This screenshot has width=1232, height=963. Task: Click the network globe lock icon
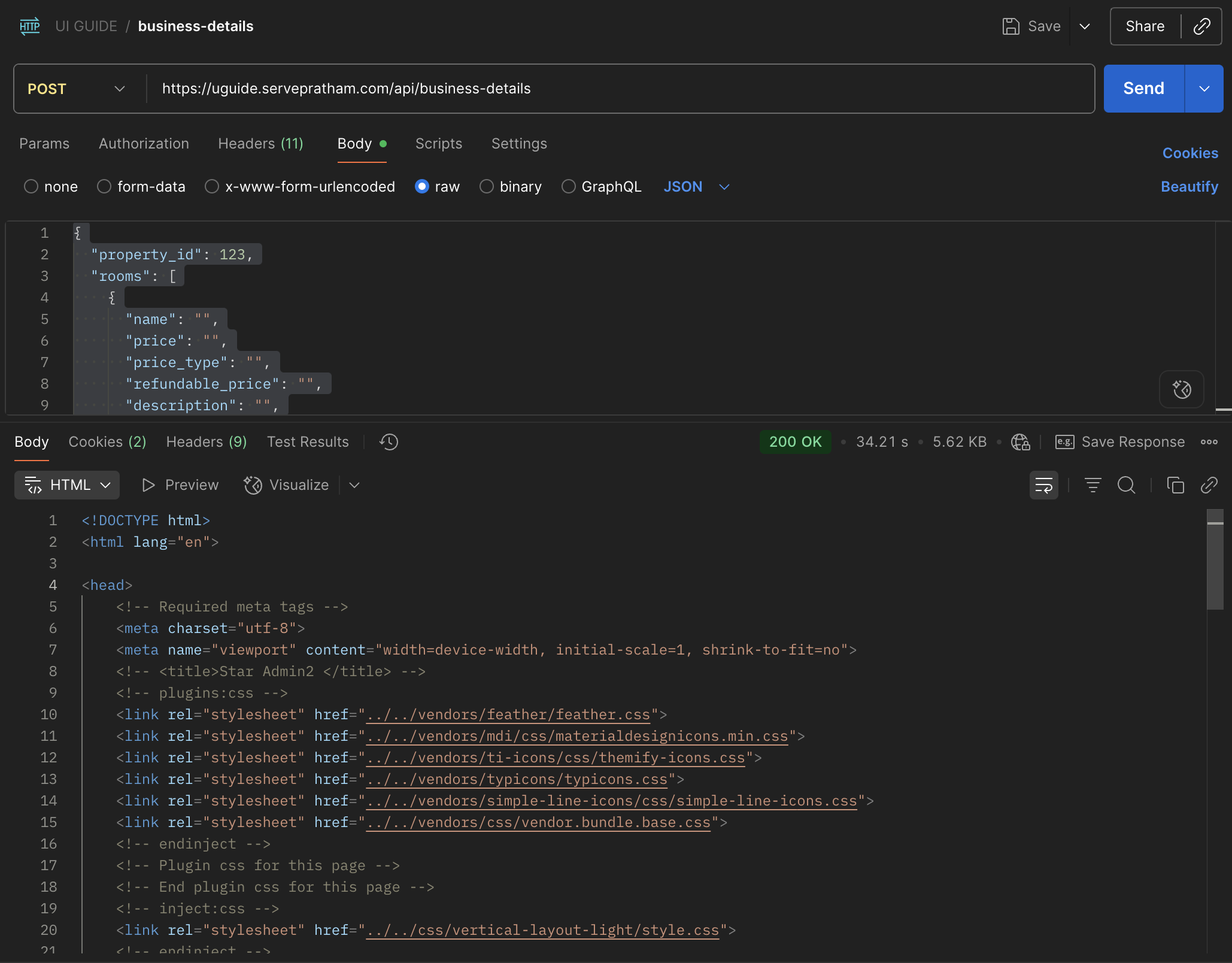pos(1020,442)
